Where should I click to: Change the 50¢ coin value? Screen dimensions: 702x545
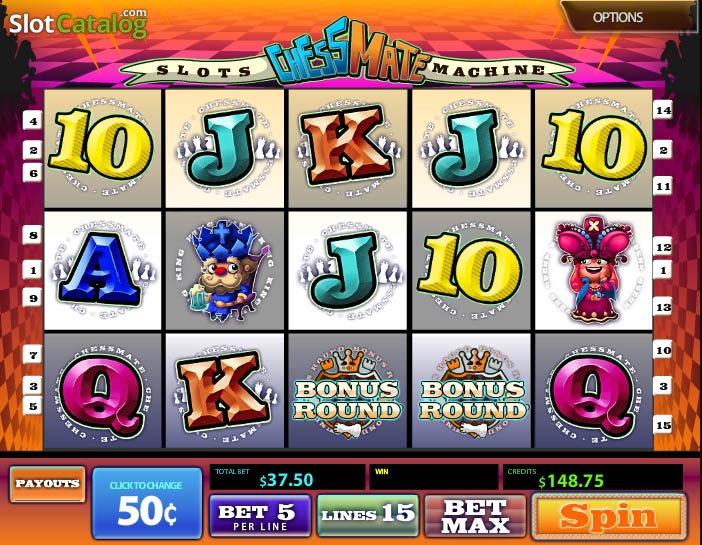coord(147,503)
